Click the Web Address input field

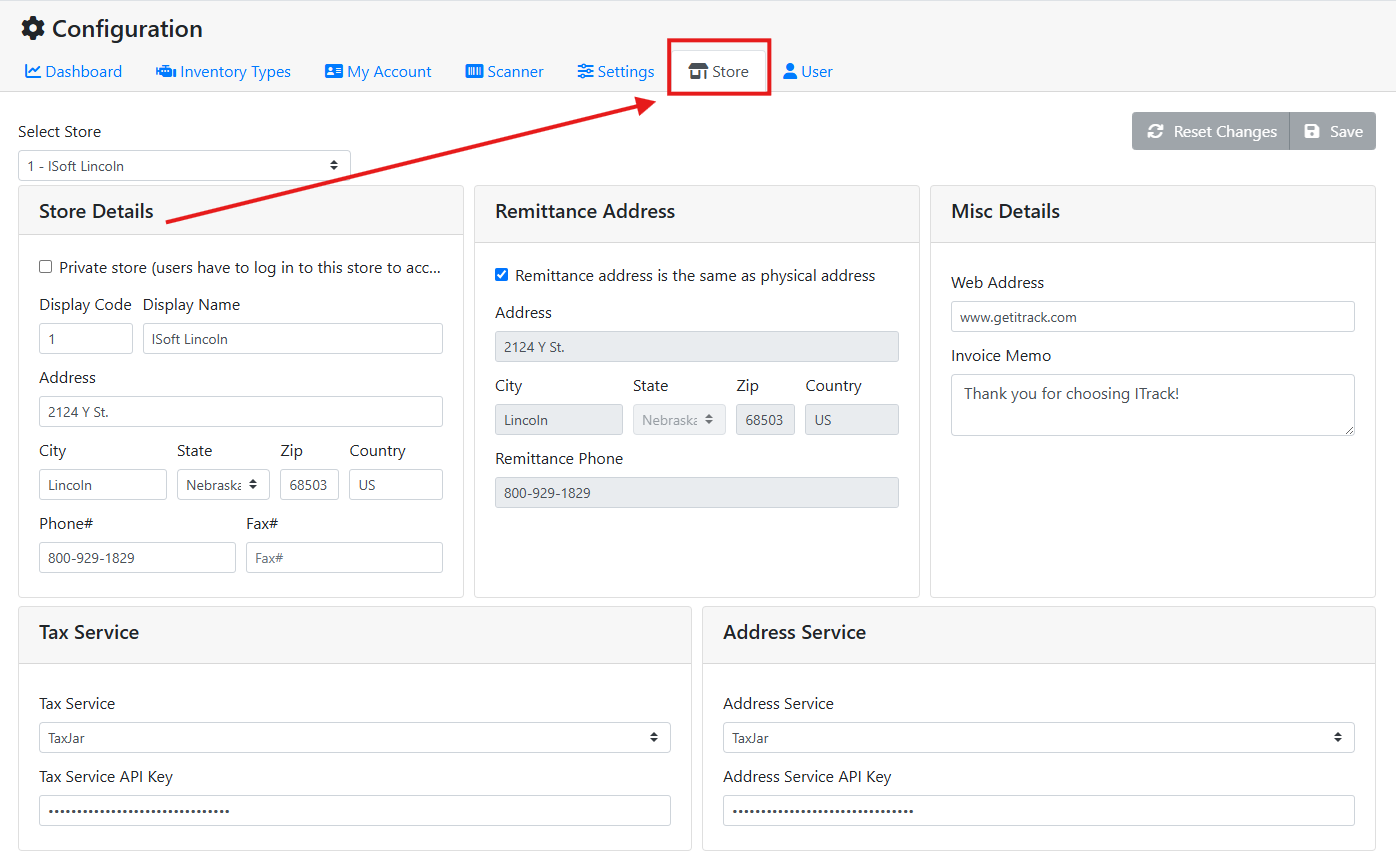(1152, 317)
